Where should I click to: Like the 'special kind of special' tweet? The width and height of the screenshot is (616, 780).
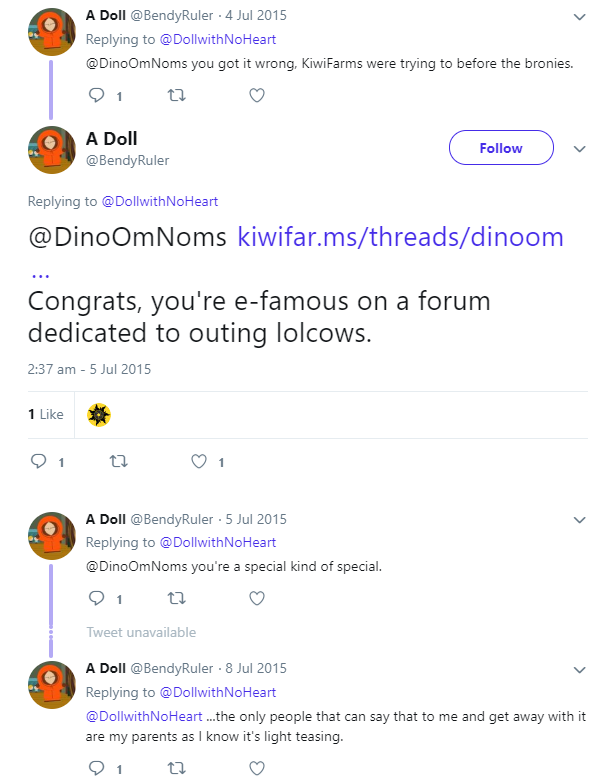(x=257, y=598)
